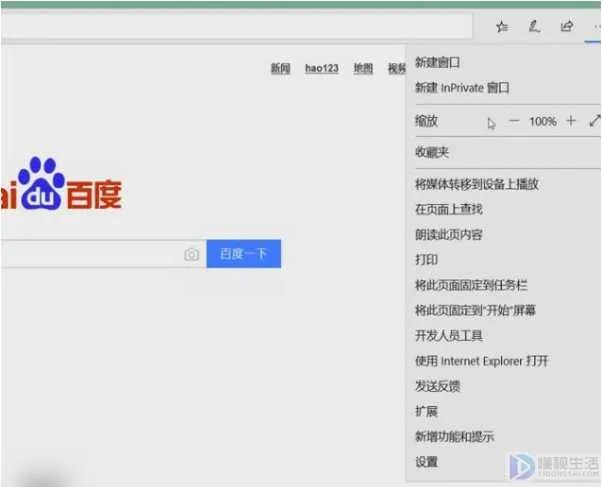
Task: Open 收藏夹 from the menu
Action: coord(431,152)
